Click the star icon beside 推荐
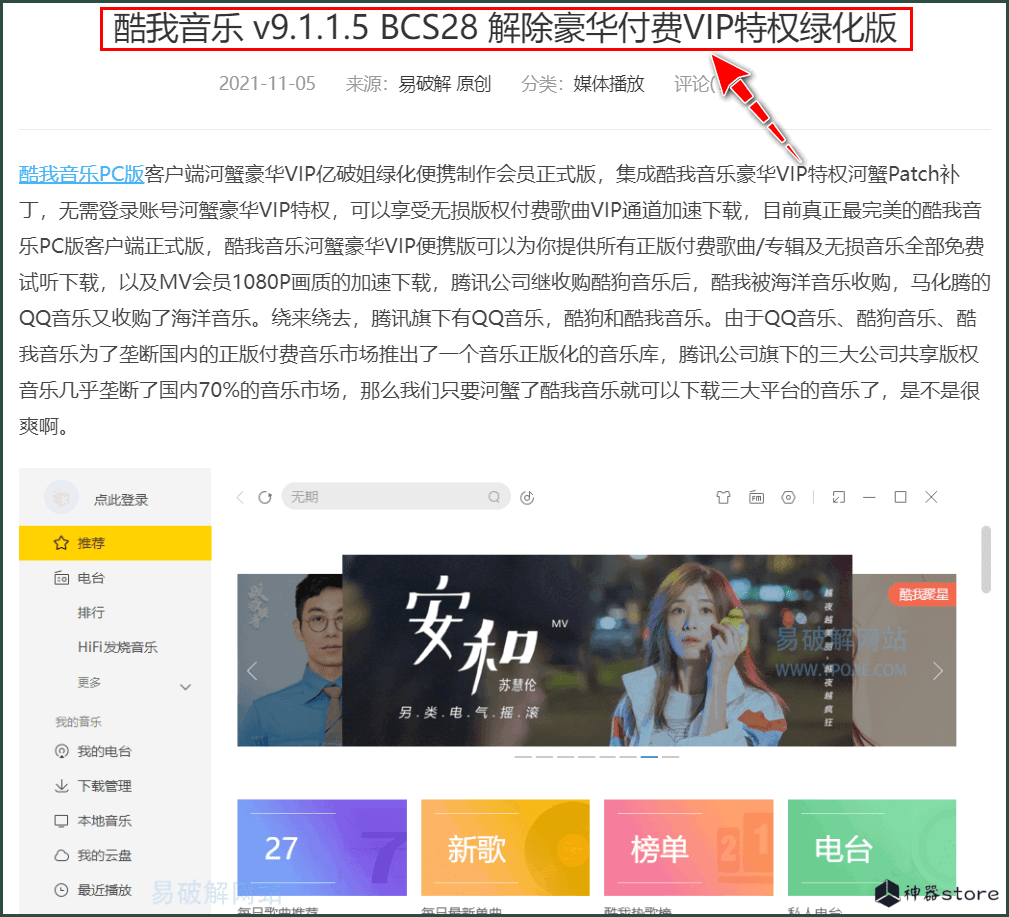The width and height of the screenshot is (1009, 917). tap(61, 543)
